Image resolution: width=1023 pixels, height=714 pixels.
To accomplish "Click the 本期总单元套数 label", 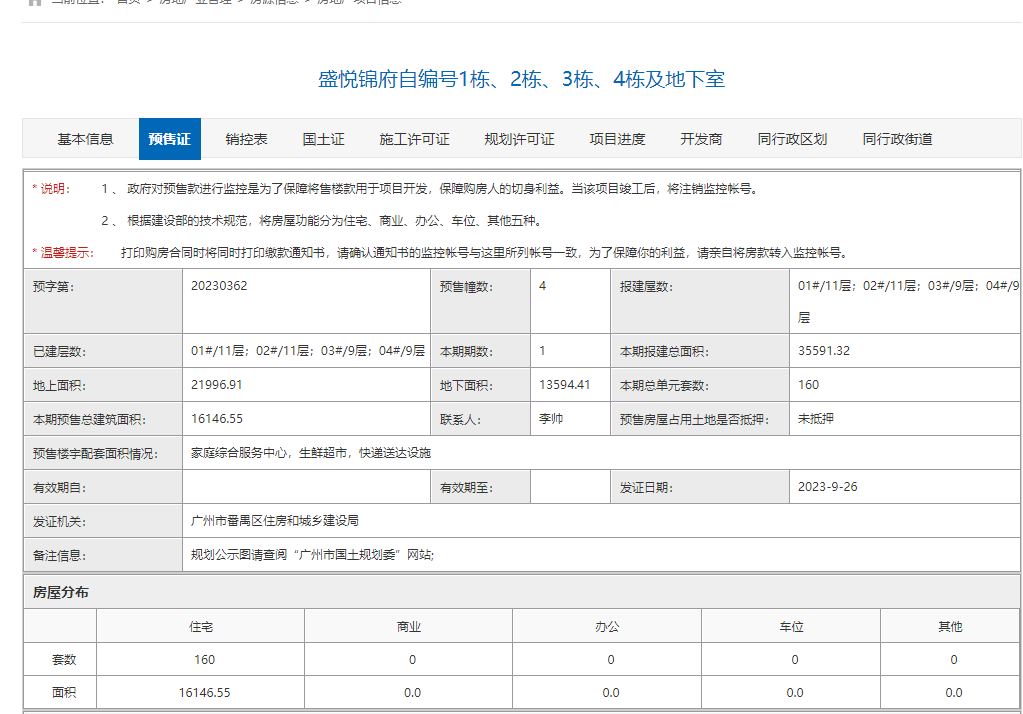I will pyautogui.click(x=664, y=386).
